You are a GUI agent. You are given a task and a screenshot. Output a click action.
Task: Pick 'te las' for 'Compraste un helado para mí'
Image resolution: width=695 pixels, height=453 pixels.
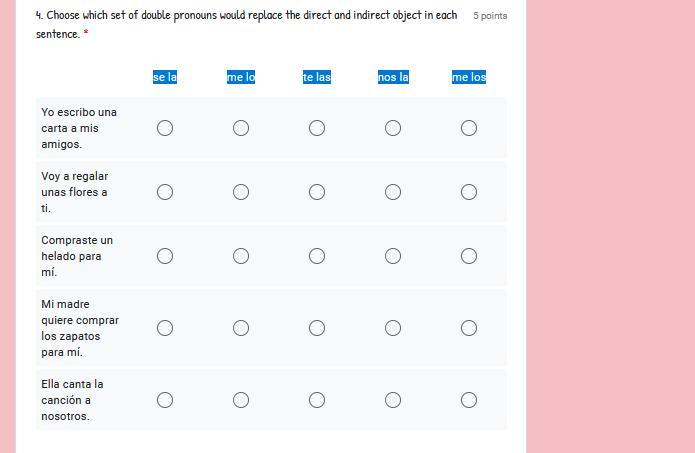(x=317, y=256)
